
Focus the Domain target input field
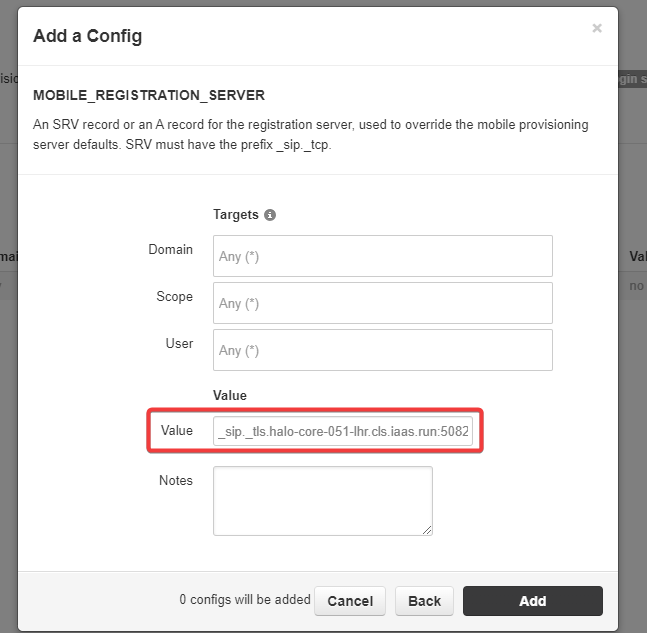click(x=382, y=256)
